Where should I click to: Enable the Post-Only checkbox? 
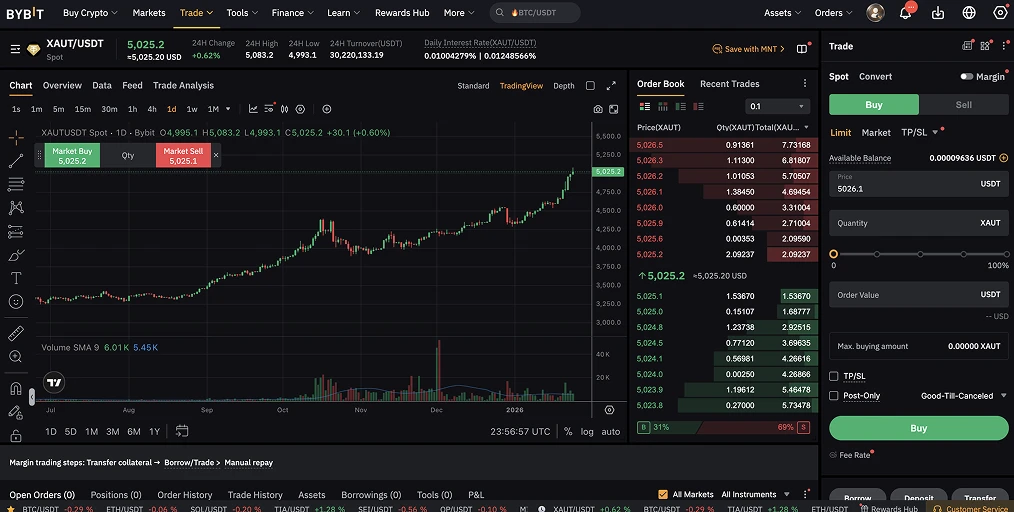[x=834, y=396]
